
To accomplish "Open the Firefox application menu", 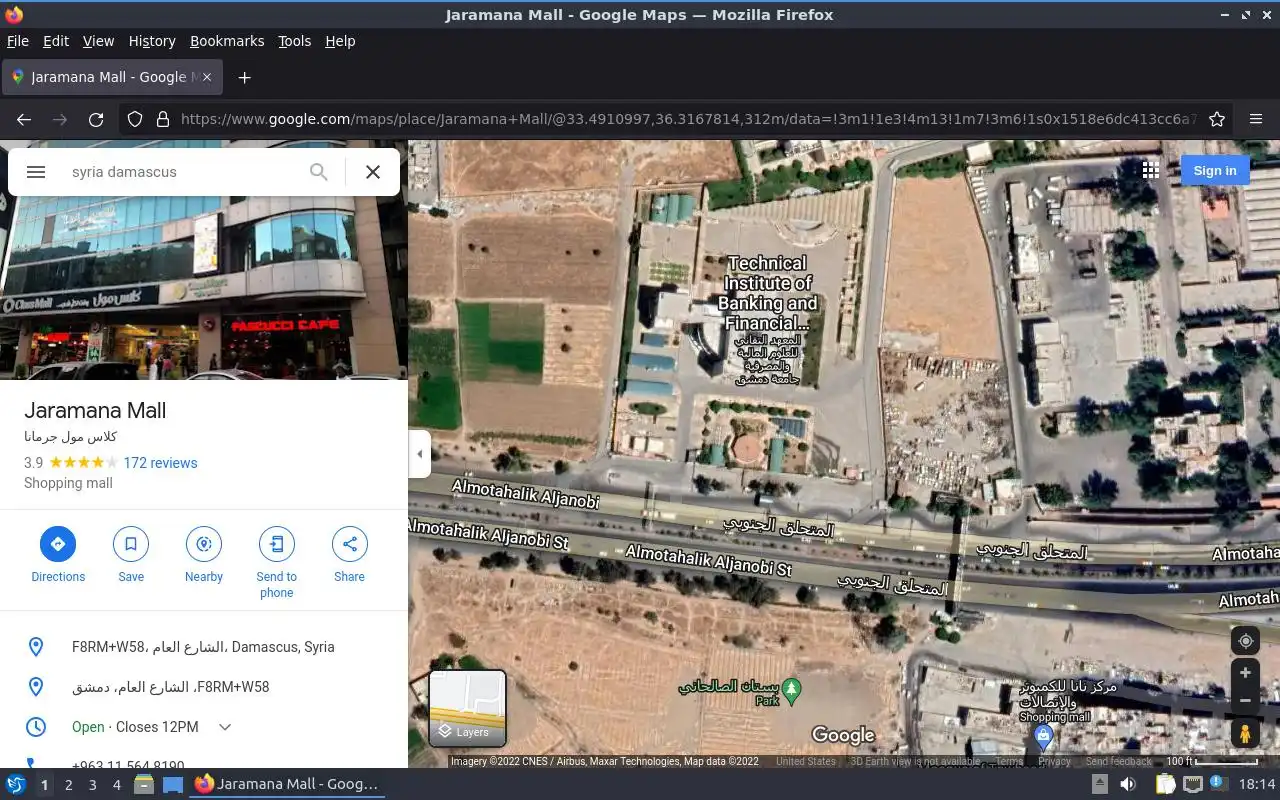I will pos(1256,119).
